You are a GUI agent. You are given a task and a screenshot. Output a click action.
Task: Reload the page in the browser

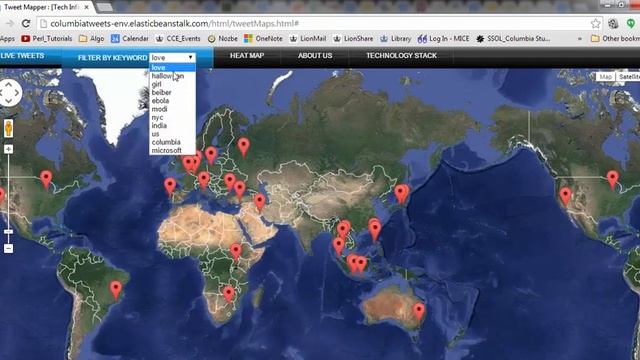tap(26, 24)
